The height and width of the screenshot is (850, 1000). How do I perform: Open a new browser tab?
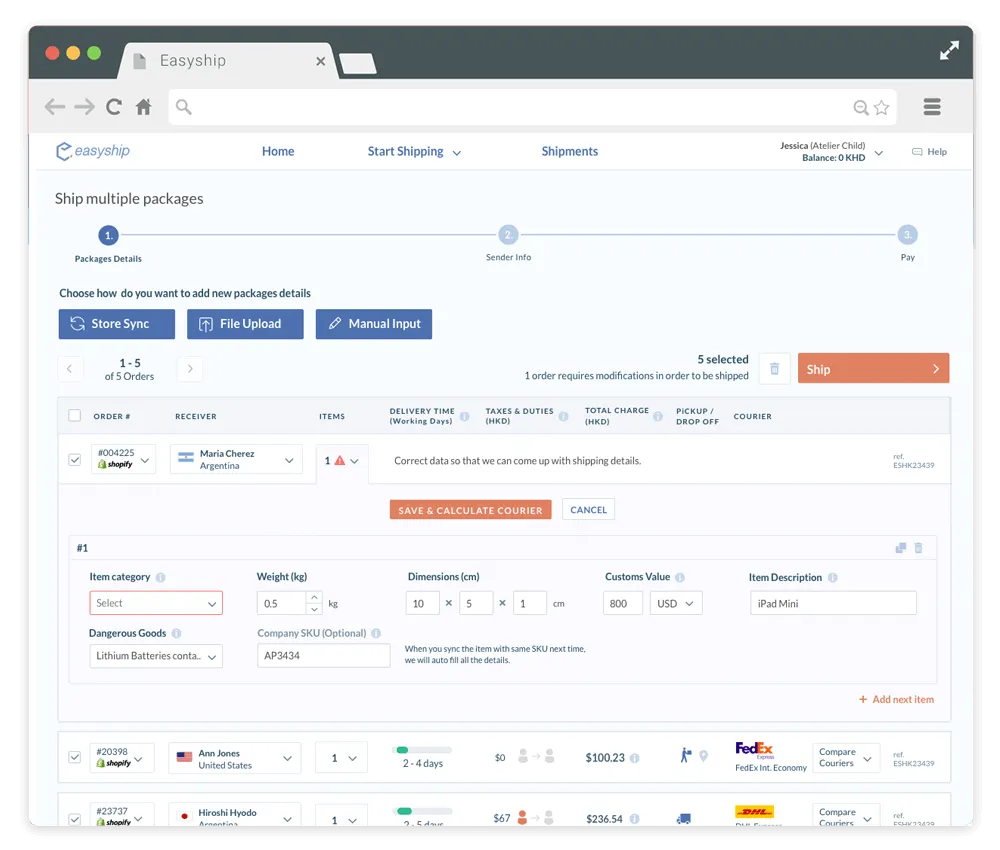(357, 64)
